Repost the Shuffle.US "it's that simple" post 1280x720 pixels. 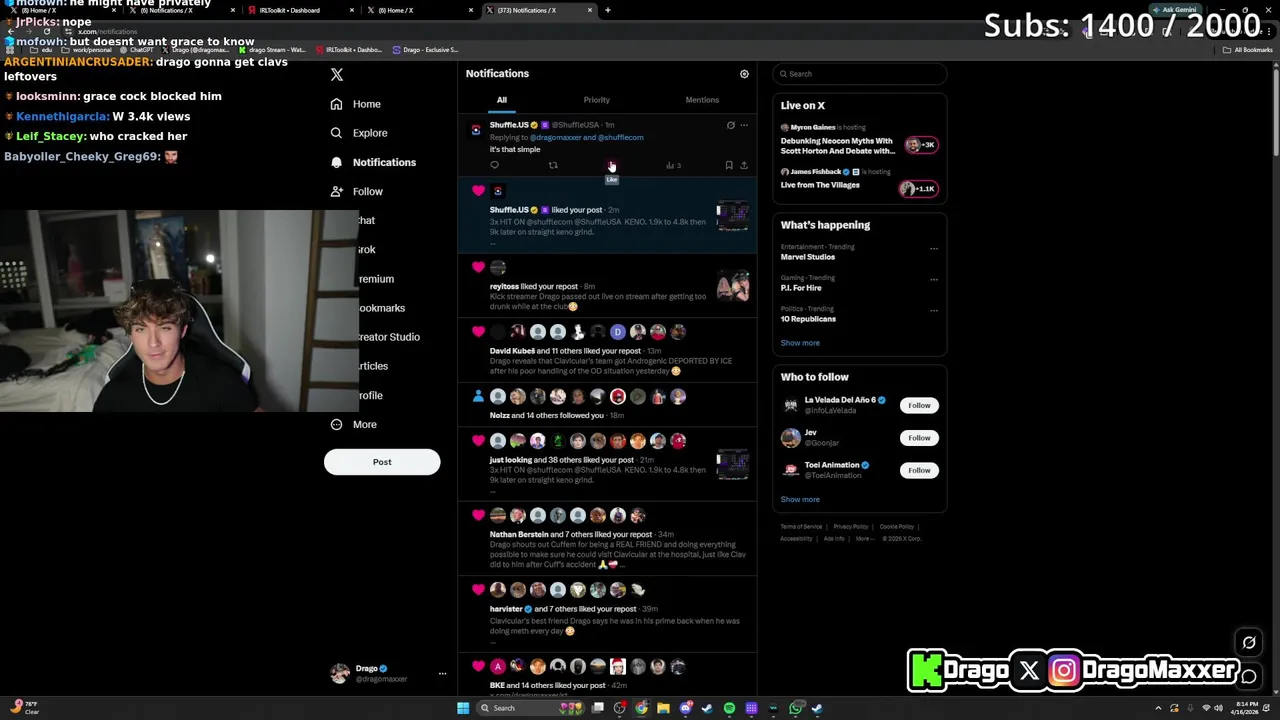coord(553,166)
